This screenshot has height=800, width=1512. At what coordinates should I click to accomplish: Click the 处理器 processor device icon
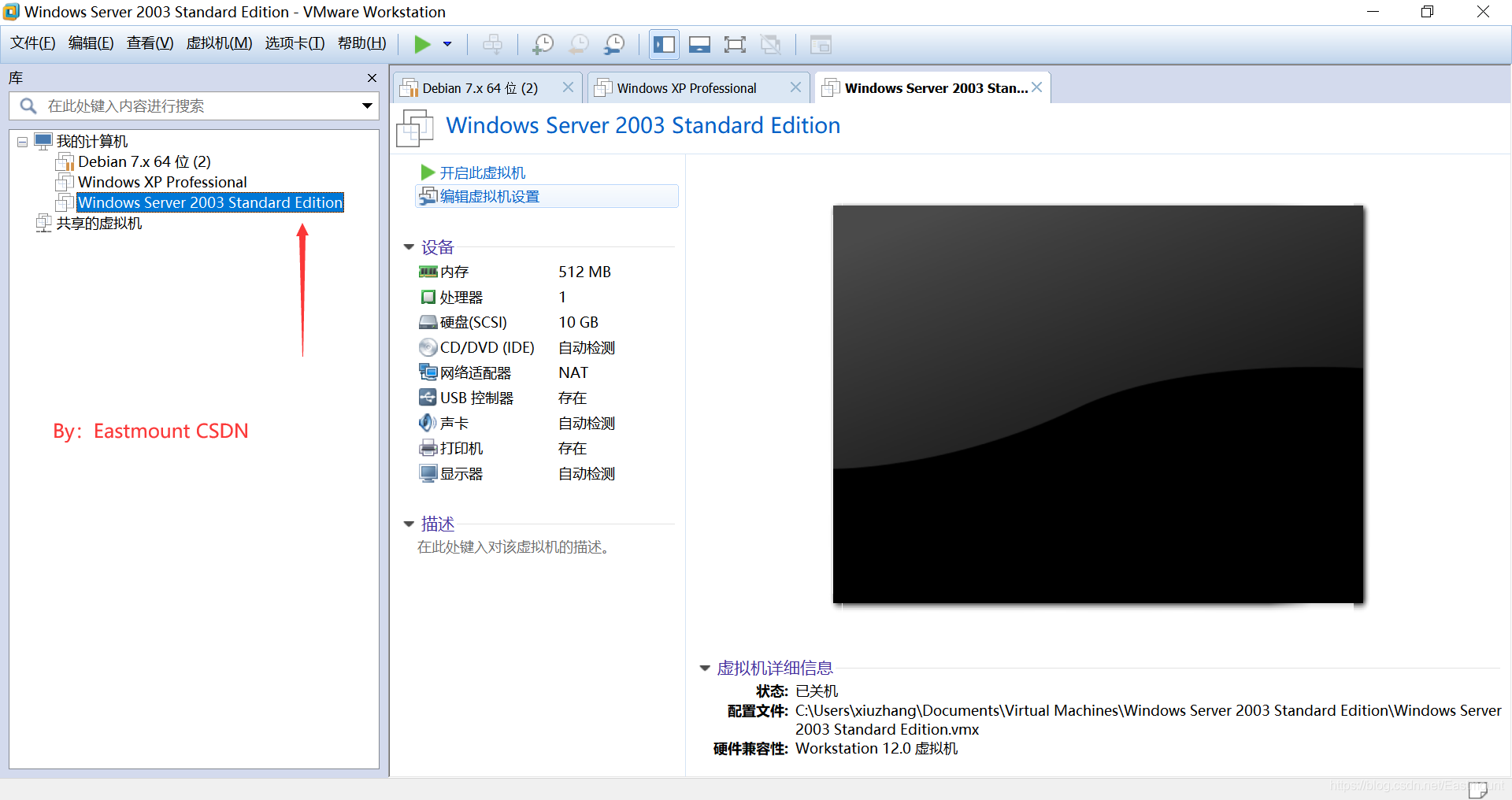428,297
